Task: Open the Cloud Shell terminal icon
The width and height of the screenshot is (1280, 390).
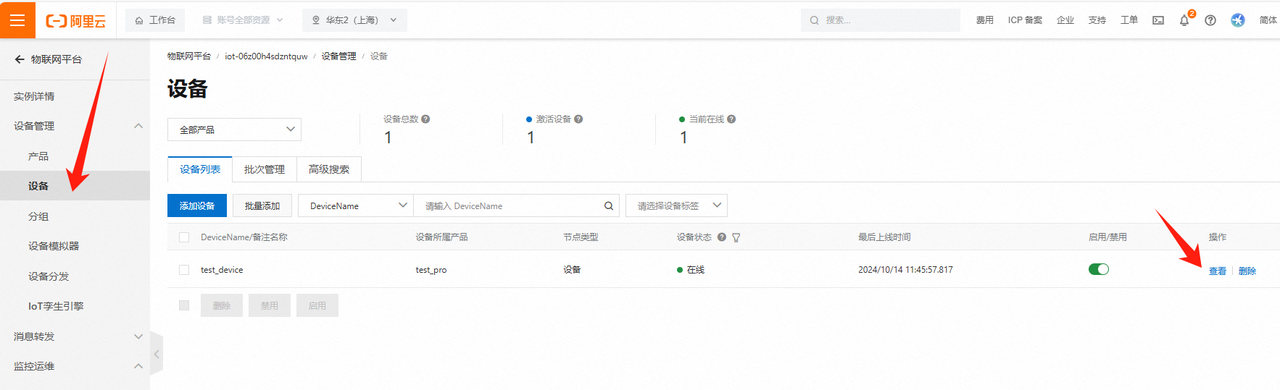Action: (x=1159, y=20)
